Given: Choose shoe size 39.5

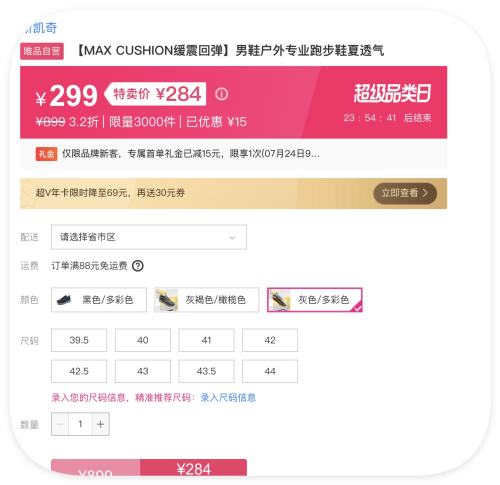Looking at the screenshot, I should coord(79,340).
